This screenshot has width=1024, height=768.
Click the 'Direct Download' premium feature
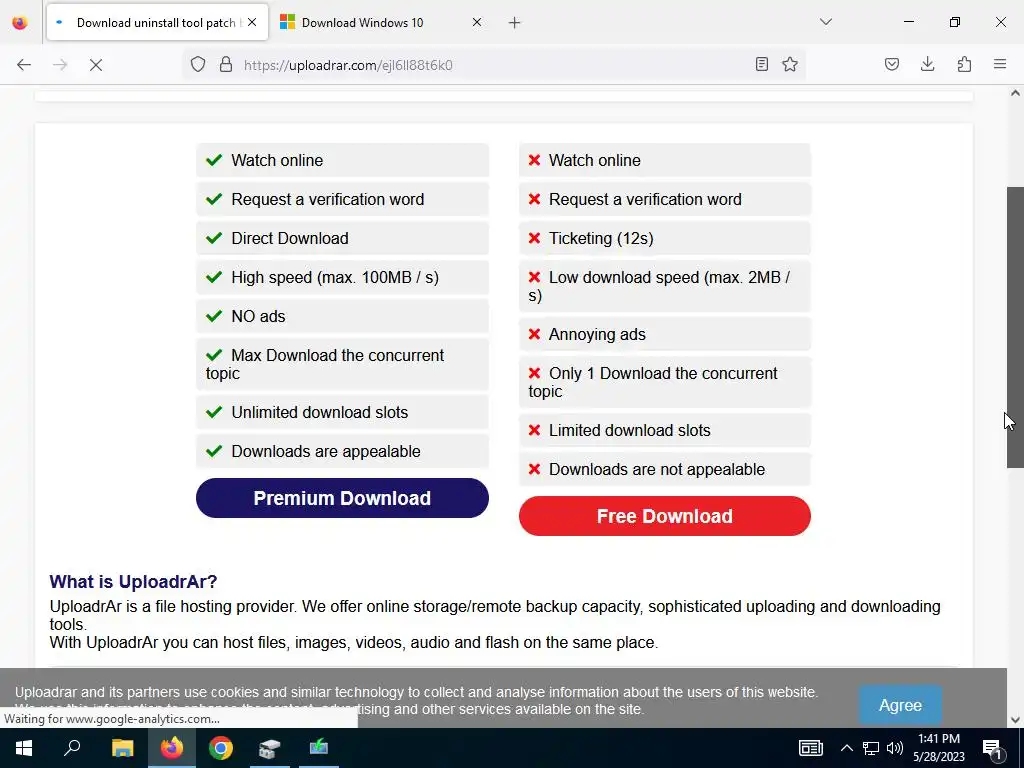pos(342,238)
